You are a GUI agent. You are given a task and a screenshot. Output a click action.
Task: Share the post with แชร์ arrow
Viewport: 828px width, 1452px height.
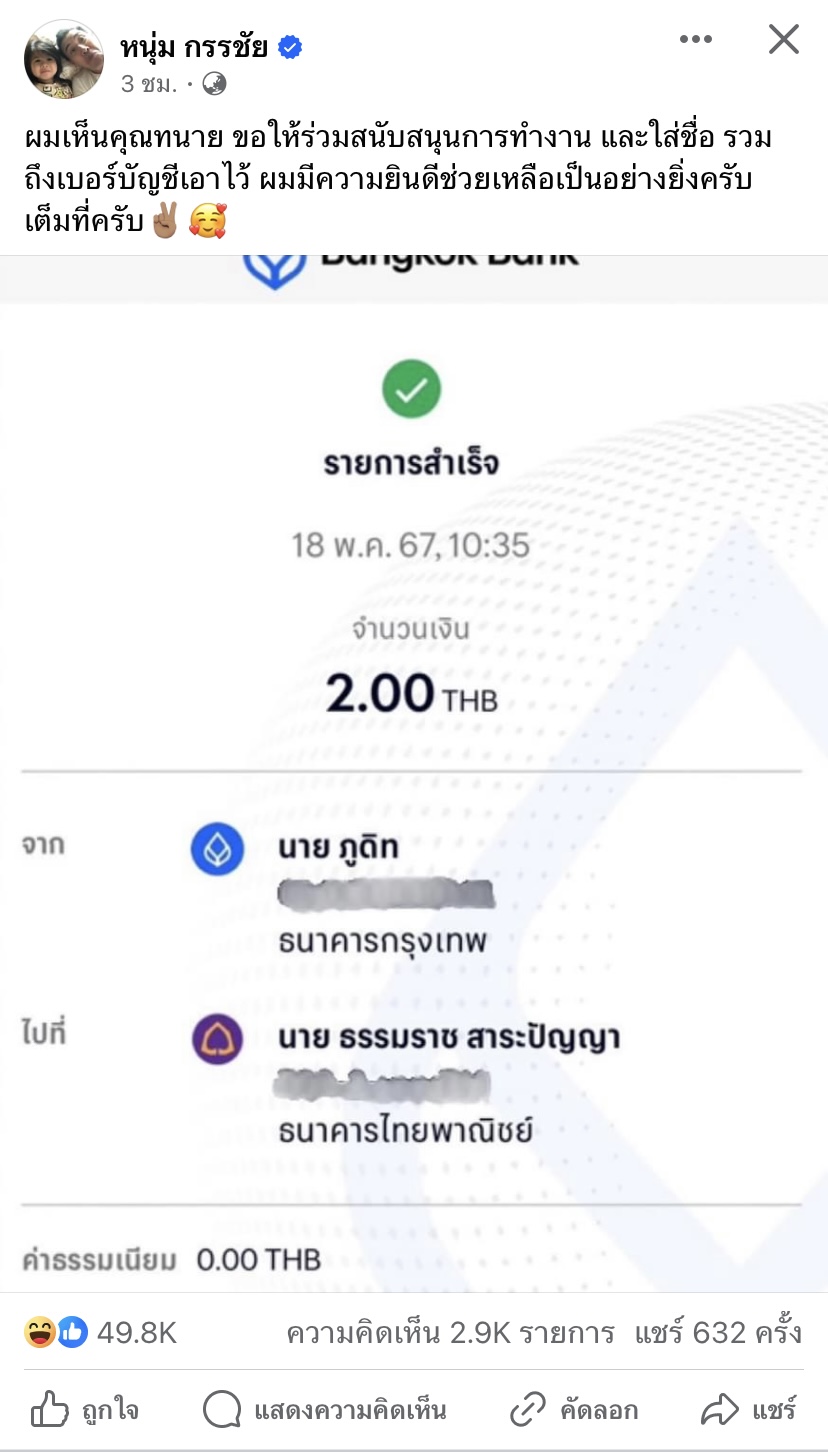coord(749,1410)
